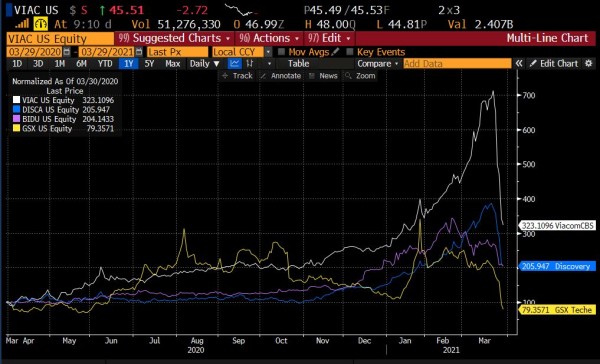Screen dimensions: 600x364
Task: Click yellow GSX legend color swatch
Action: (16, 128)
